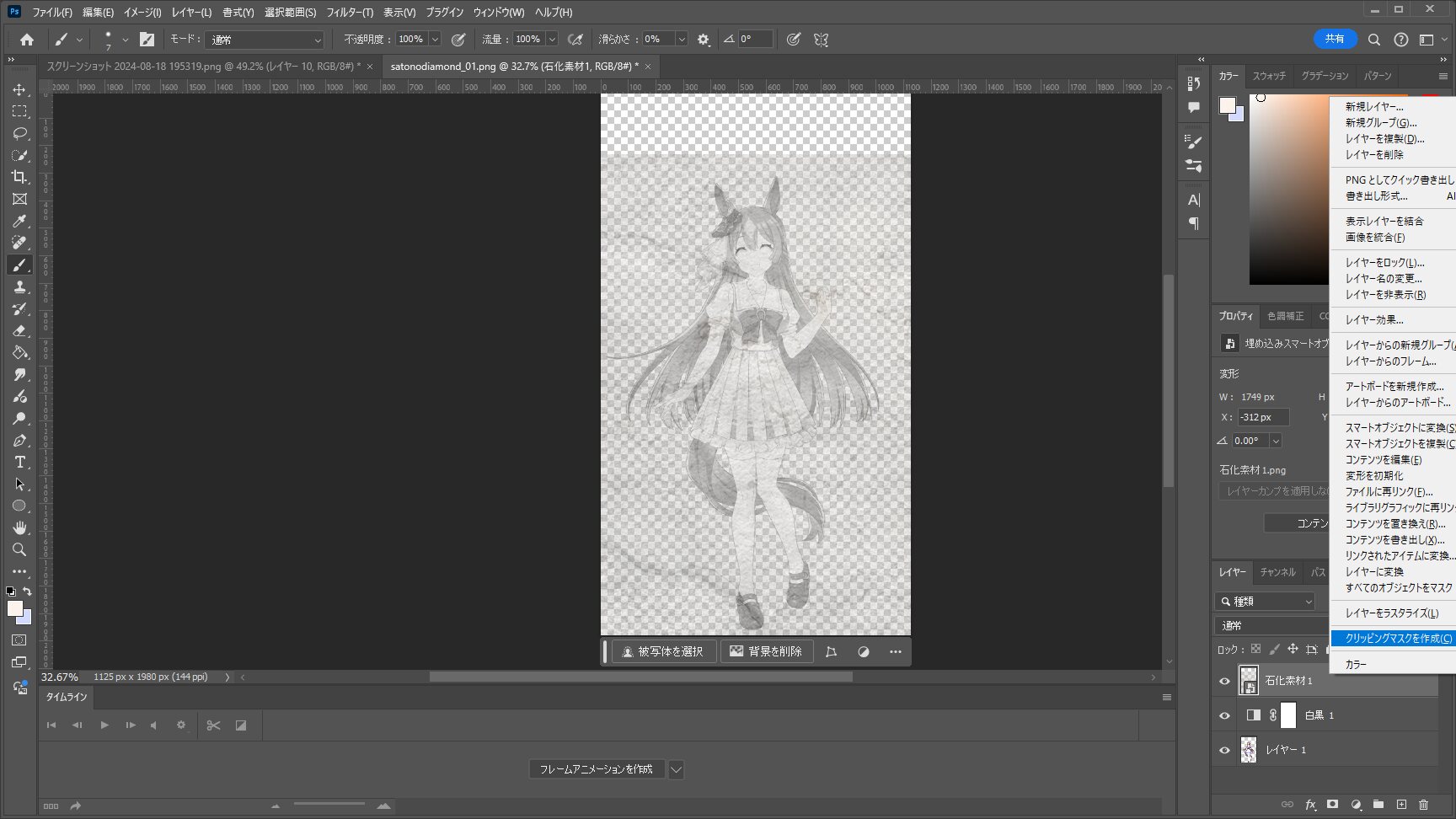Screen dimensions: 1456x819
Task: Click the timeline zoom slider
Action: pos(329,806)
